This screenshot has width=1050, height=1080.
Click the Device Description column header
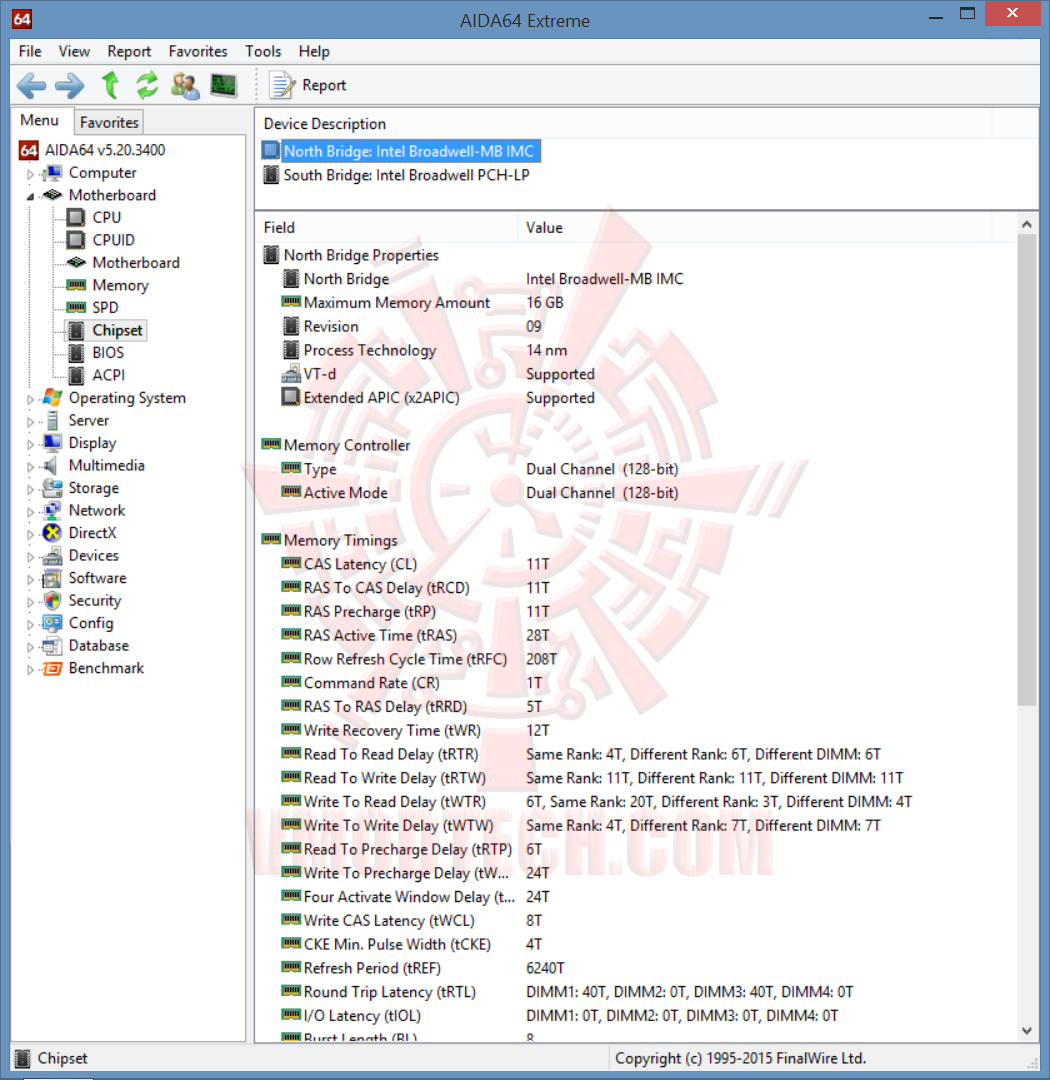624,124
